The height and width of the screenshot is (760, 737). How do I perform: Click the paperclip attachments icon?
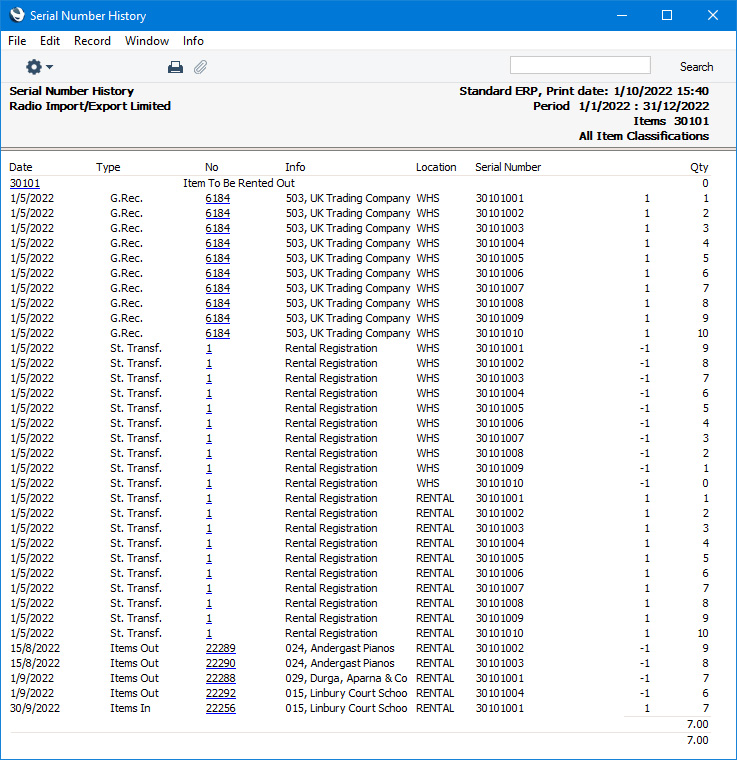coord(201,67)
